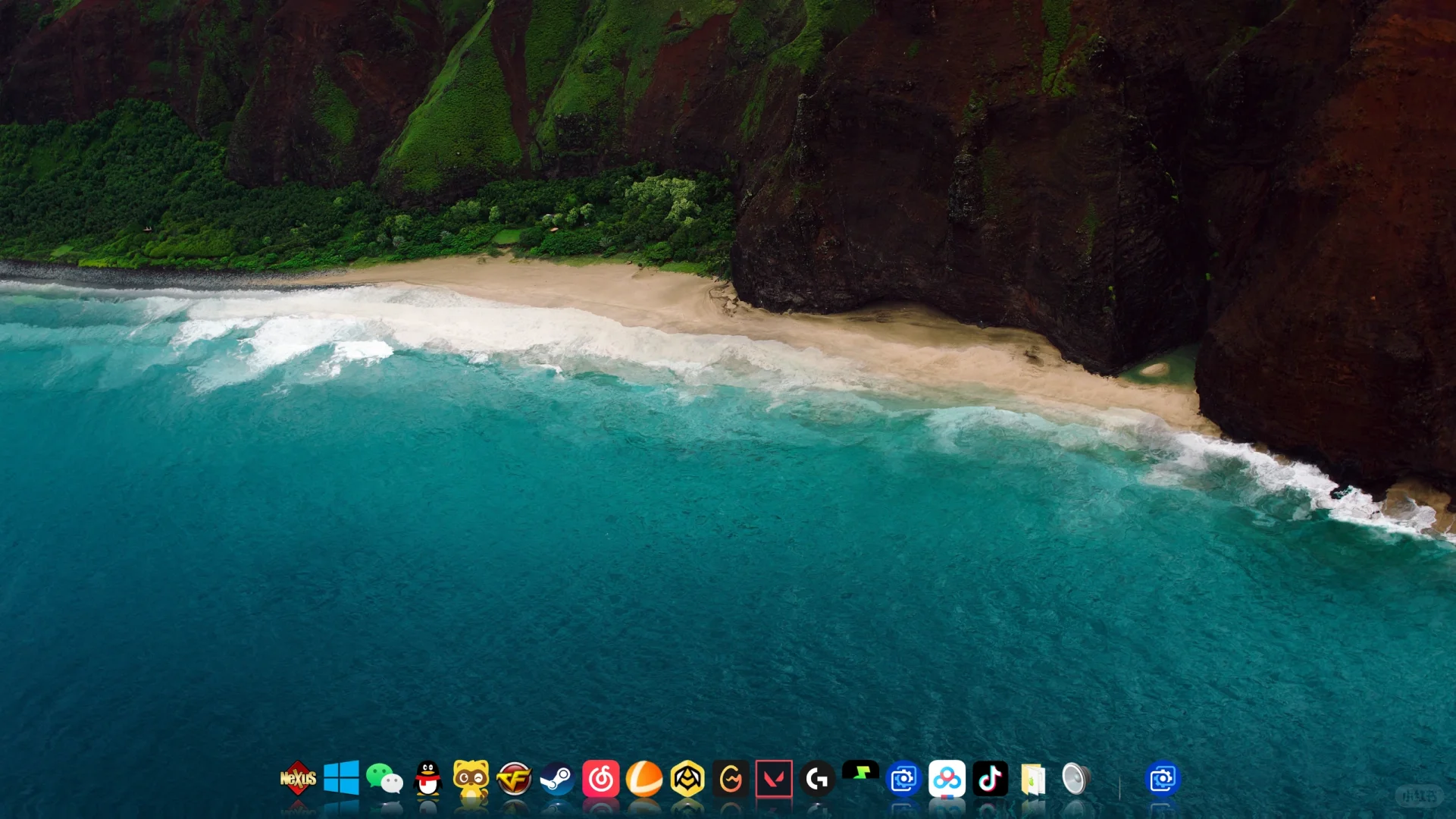The width and height of the screenshot is (1456, 819).
Task: Launch Valorant from the dock
Action: pos(774,778)
